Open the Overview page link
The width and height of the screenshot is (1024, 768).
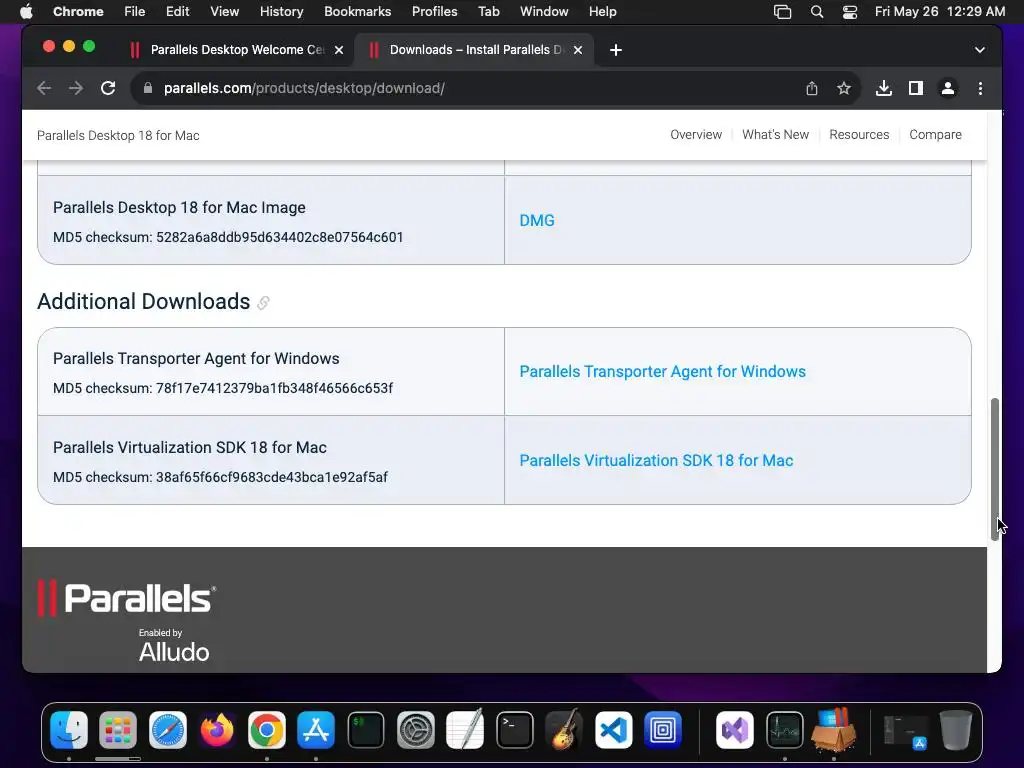coord(696,135)
